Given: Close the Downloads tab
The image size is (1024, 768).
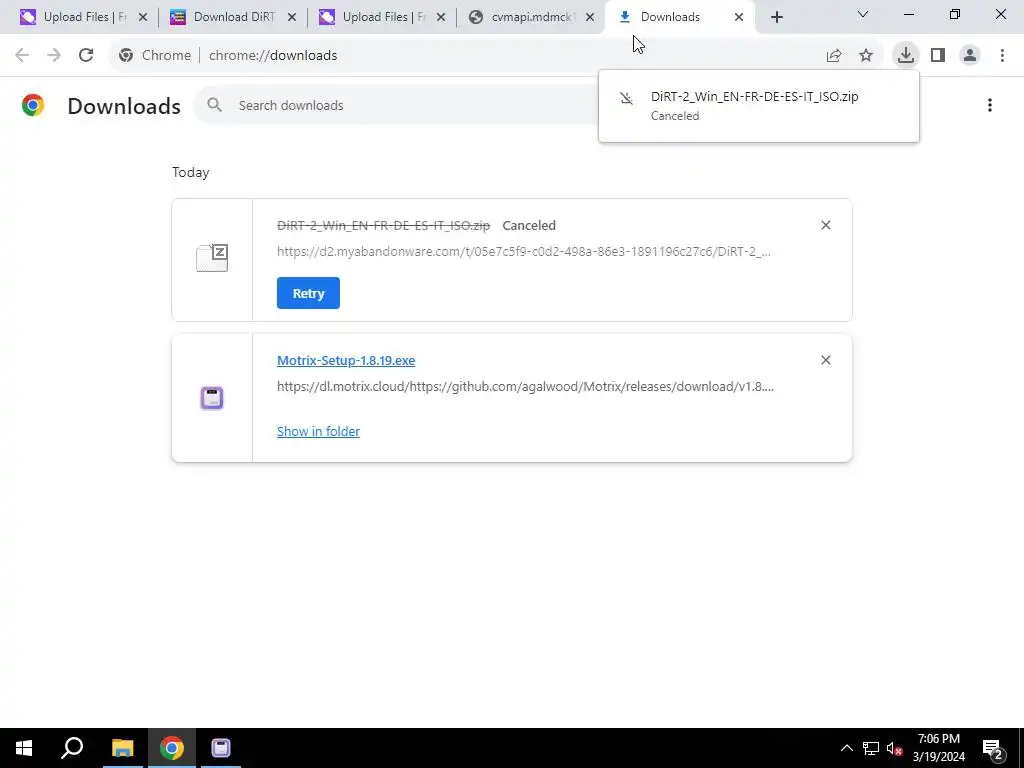Looking at the screenshot, I should (x=739, y=18).
